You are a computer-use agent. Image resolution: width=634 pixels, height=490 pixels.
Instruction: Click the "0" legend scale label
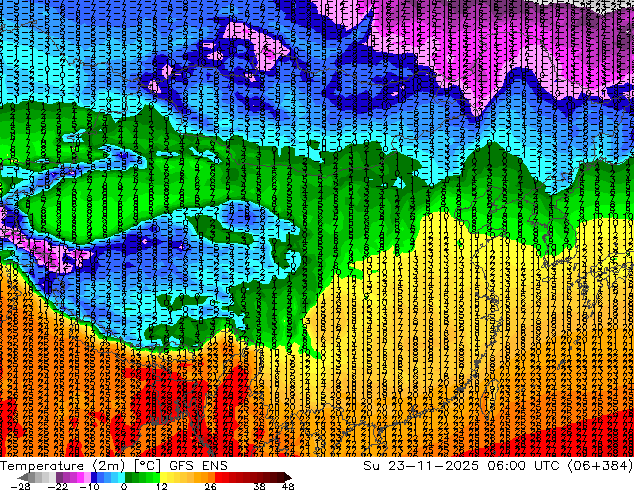124,486
